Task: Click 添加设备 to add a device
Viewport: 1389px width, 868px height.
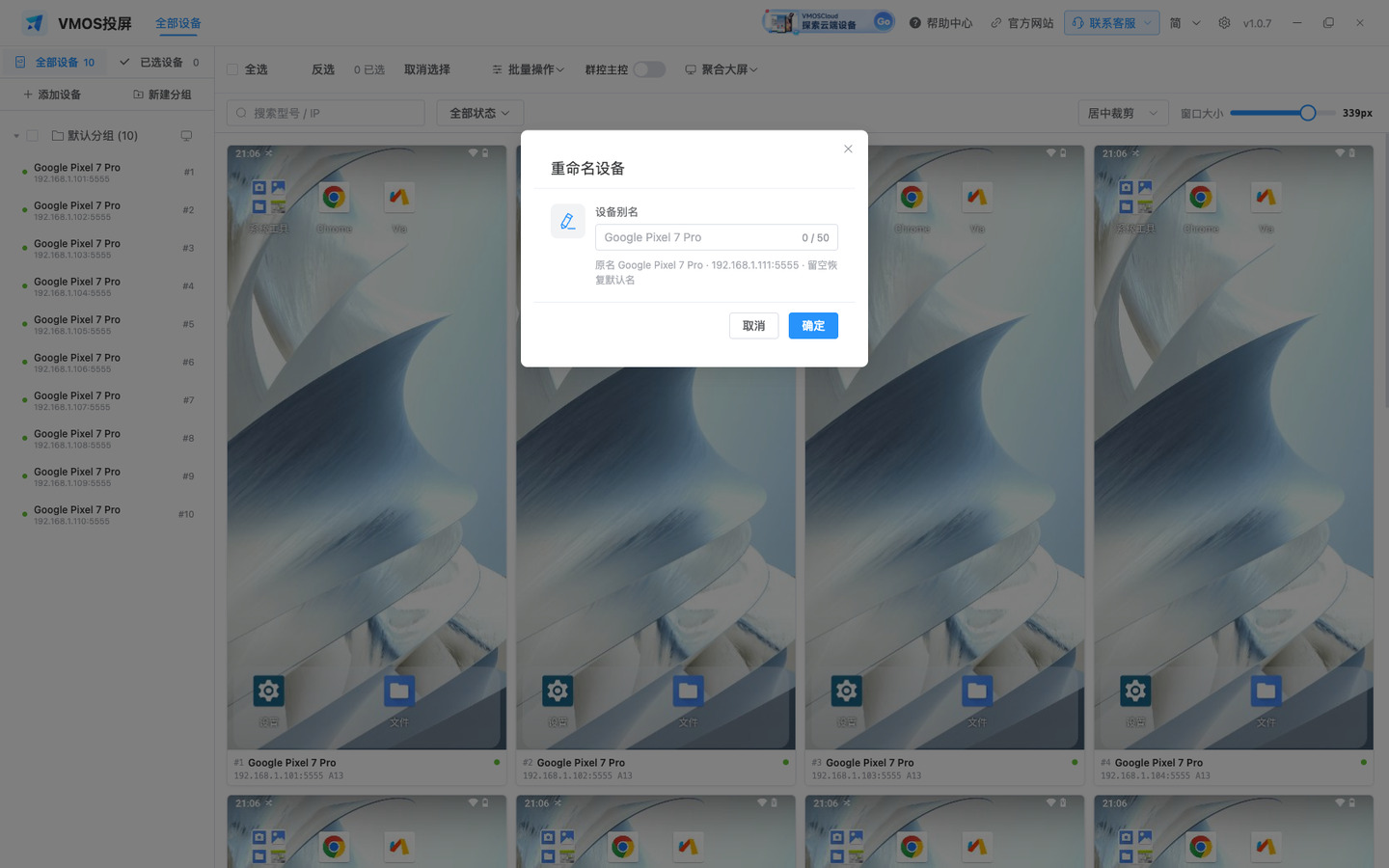Action: coord(52,95)
